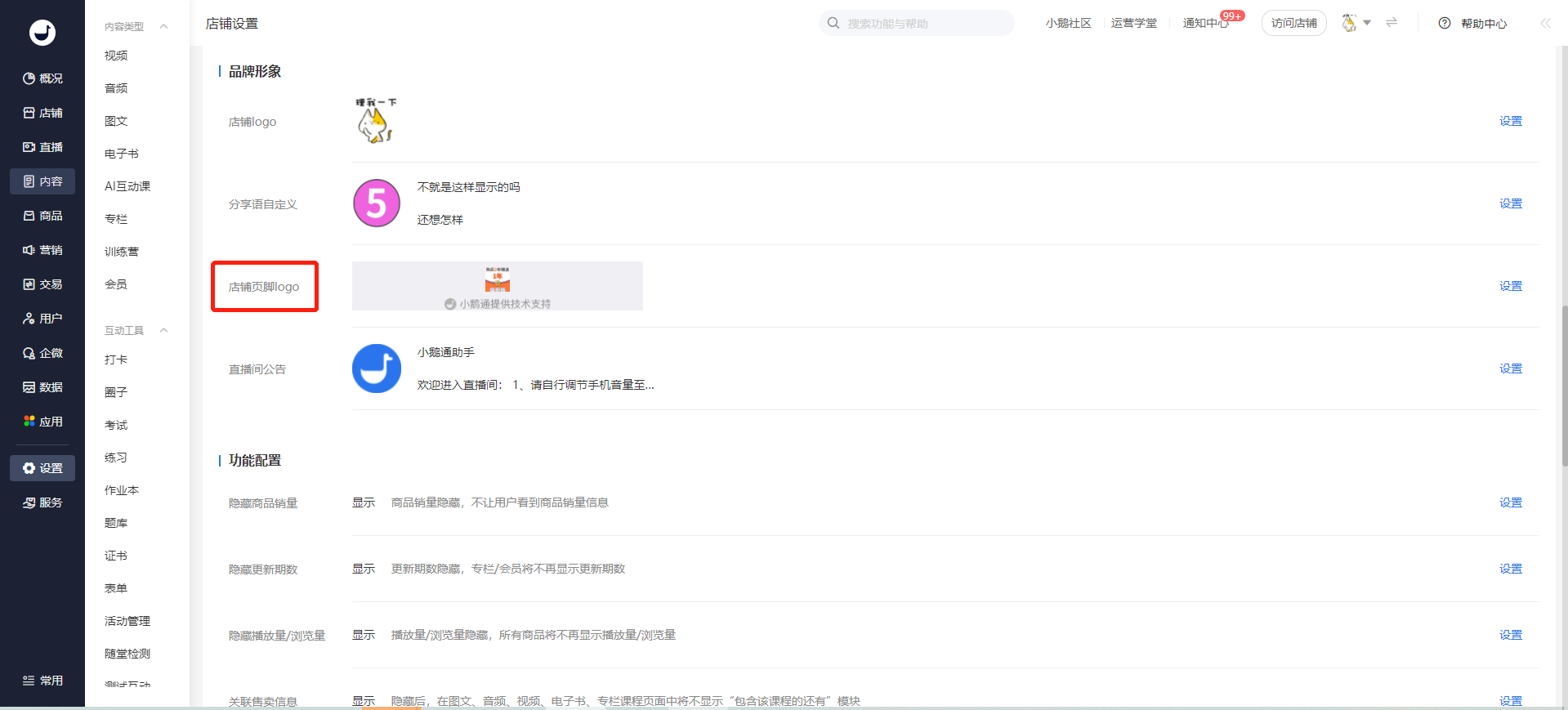Open 打卡 under 互动工具
Image resolution: width=1568 pixels, height=710 pixels.
116,359
